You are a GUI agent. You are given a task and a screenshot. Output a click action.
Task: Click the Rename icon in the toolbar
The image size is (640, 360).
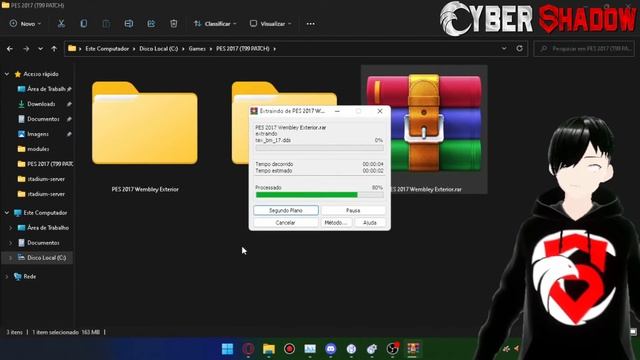tap(129, 24)
